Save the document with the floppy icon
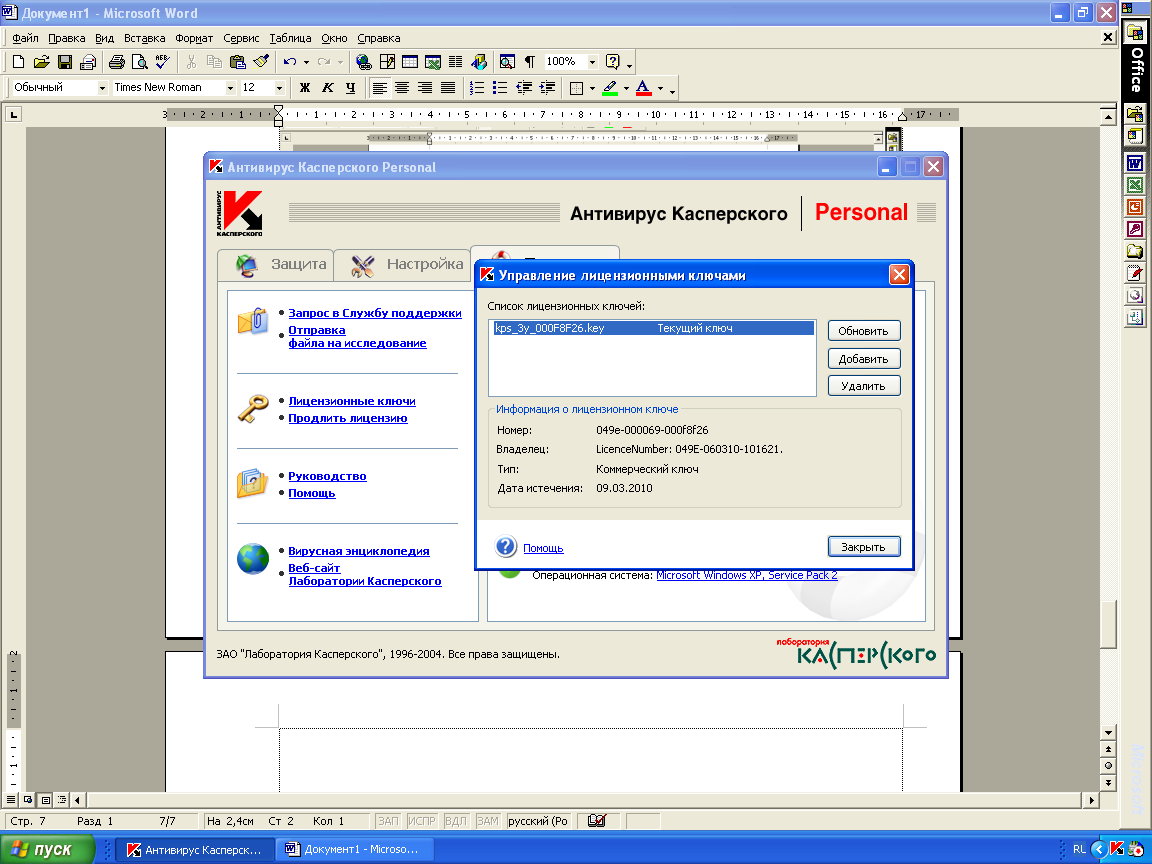Viewport: 1152px width, 864px height. point(65,62)
